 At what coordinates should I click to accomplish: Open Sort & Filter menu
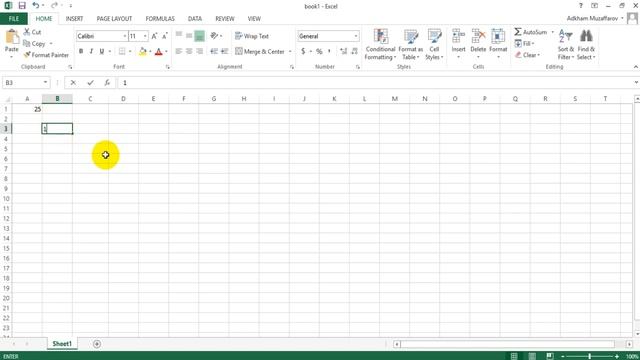point(566,45)
